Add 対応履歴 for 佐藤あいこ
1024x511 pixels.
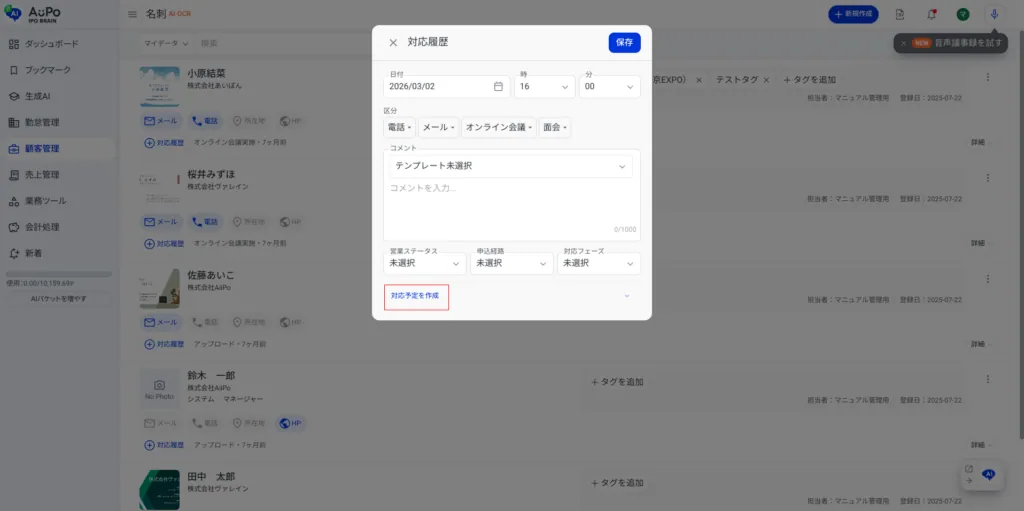pos(164,344)
